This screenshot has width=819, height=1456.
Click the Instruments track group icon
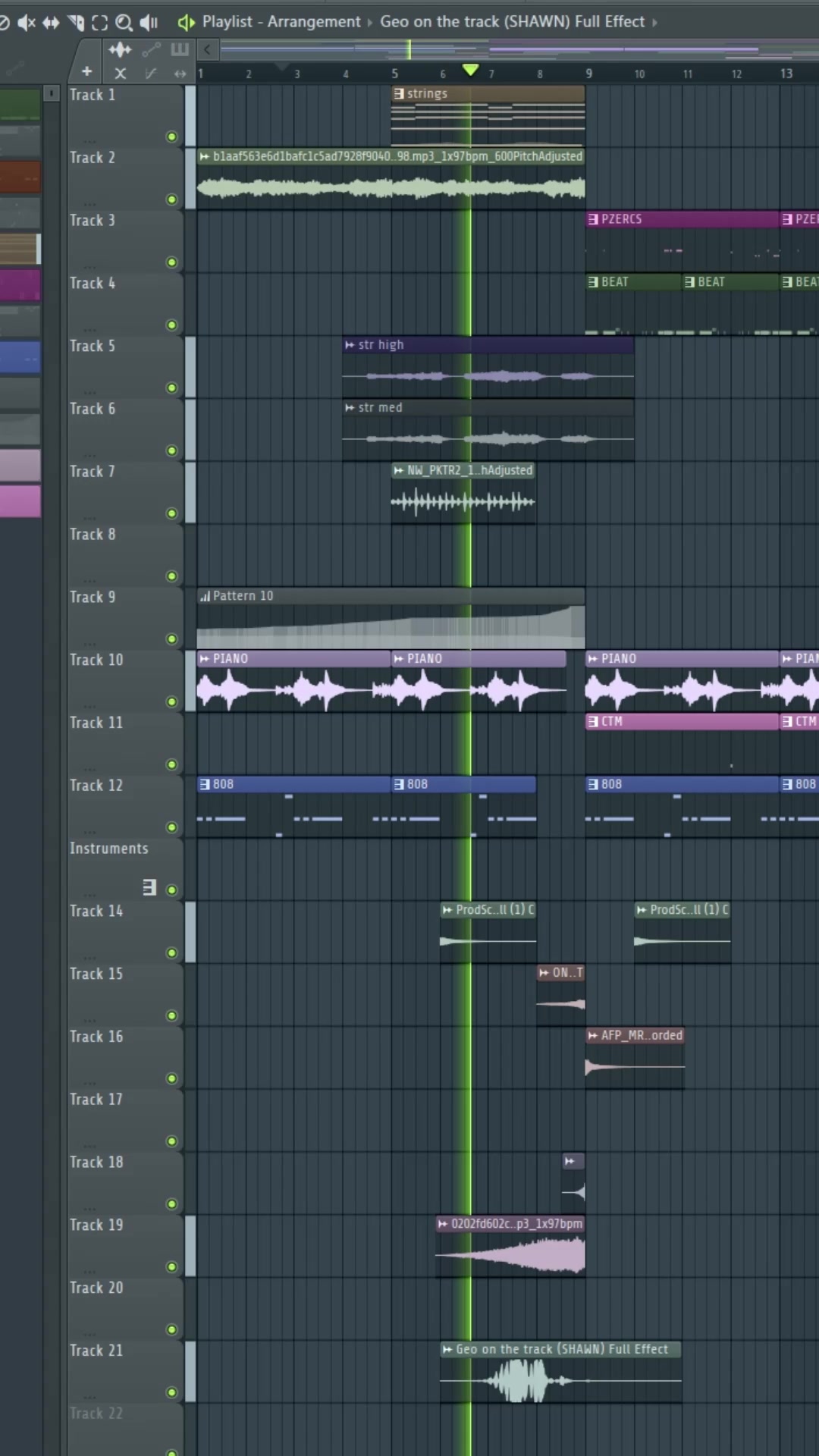coord(149,887)
